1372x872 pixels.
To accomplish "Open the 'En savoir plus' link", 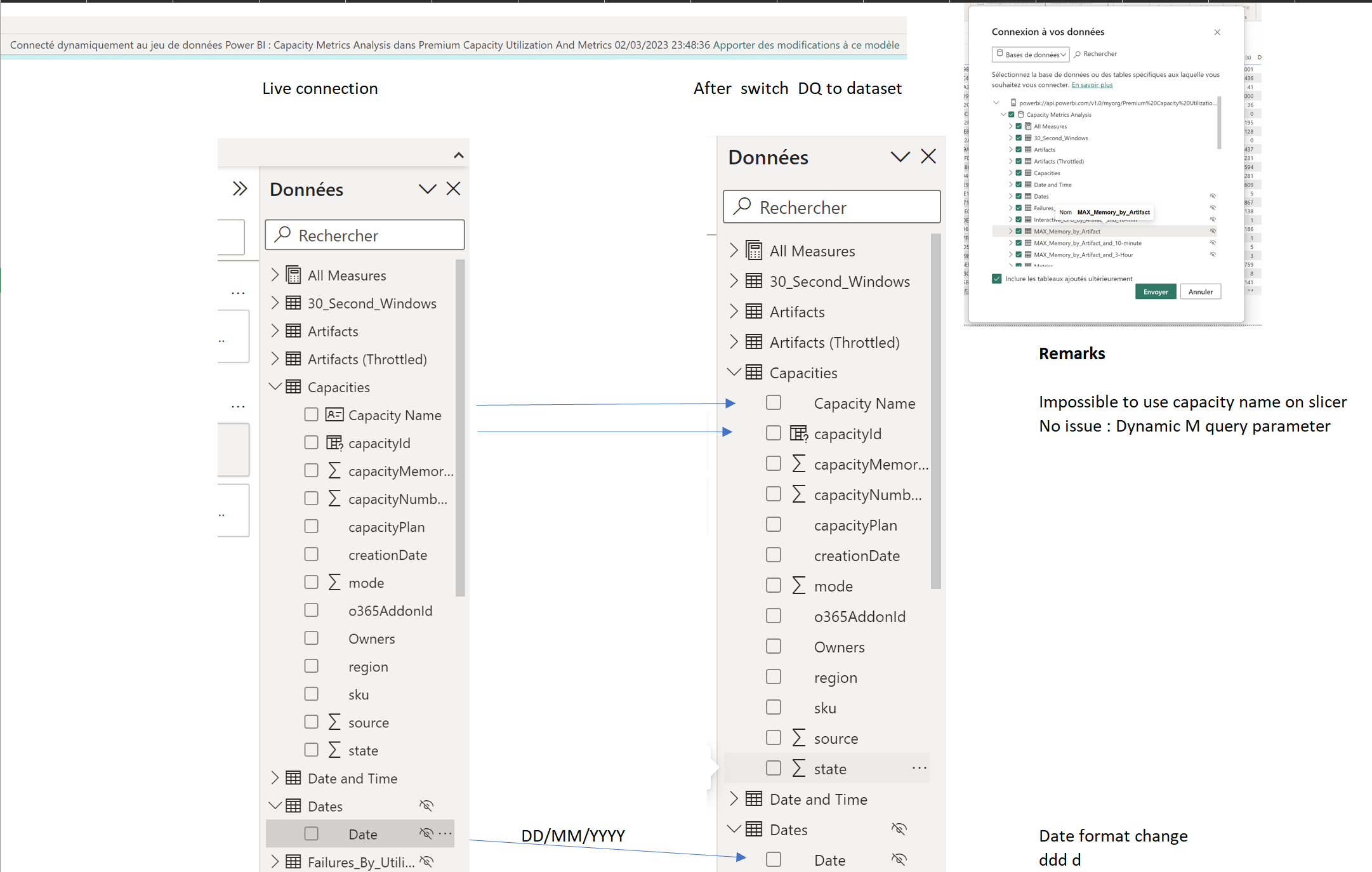I will click(1092, 85).
